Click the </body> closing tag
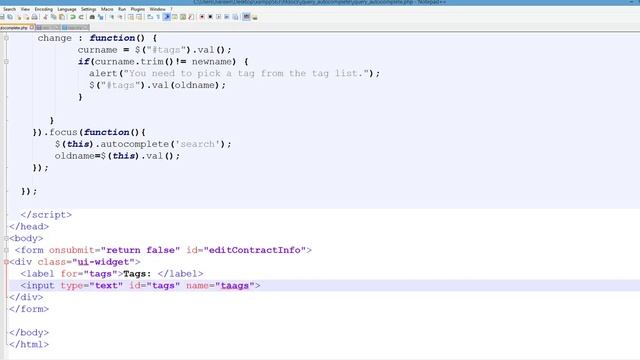 click(29, 333)
